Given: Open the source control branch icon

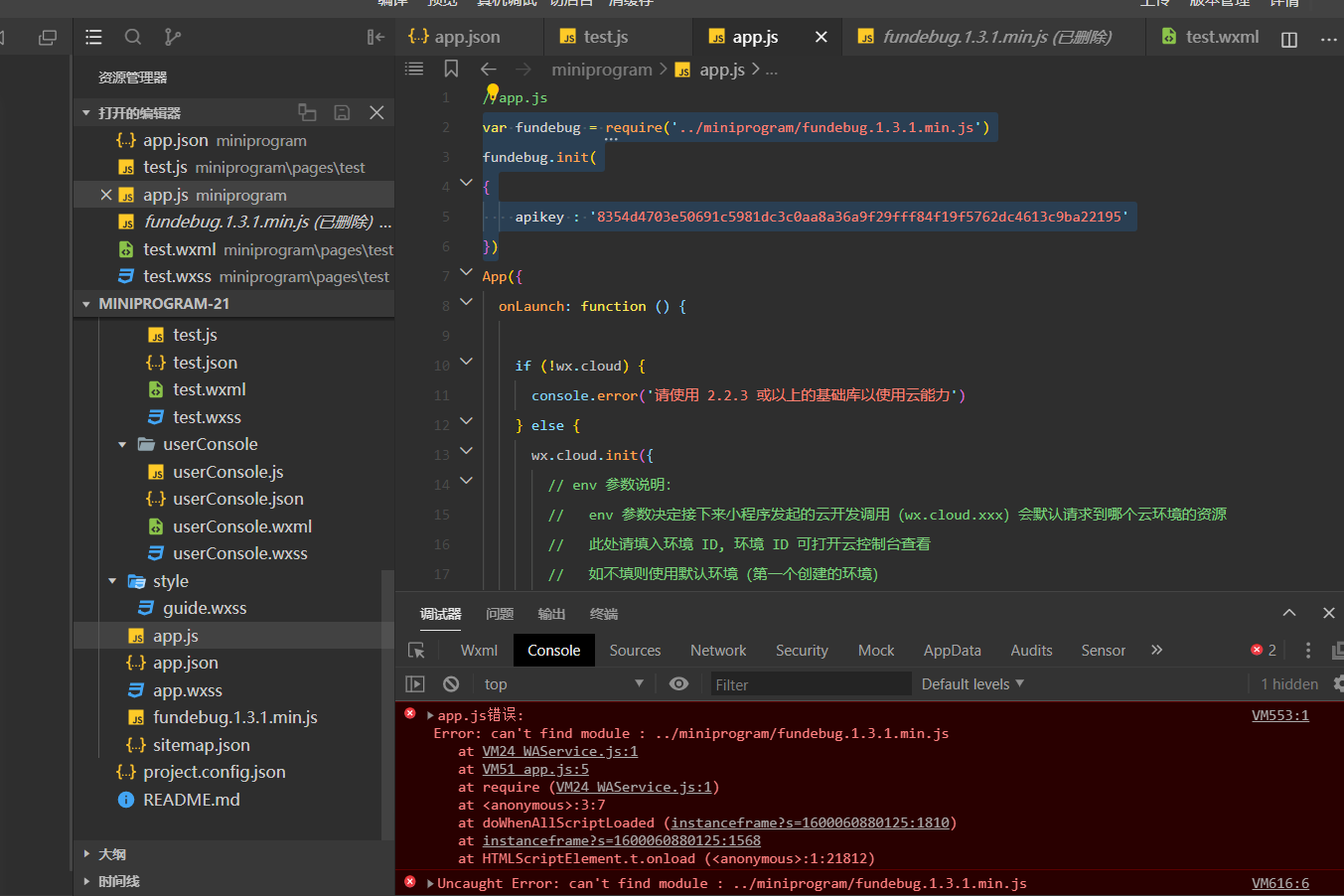Looking at the screenshot, I should [x=172, y=38].
